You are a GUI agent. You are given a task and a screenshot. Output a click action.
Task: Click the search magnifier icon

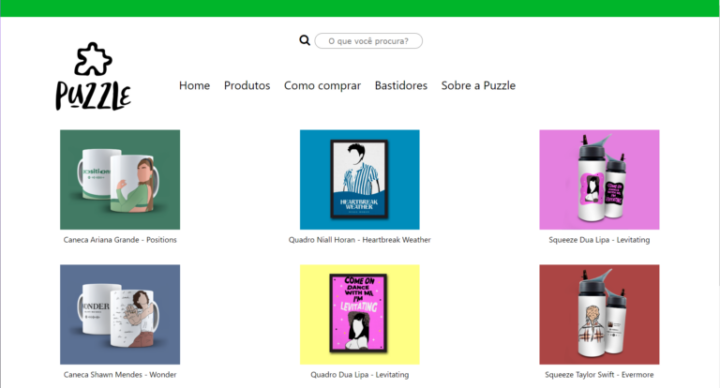pyautogui.click(x=304, y=40)
